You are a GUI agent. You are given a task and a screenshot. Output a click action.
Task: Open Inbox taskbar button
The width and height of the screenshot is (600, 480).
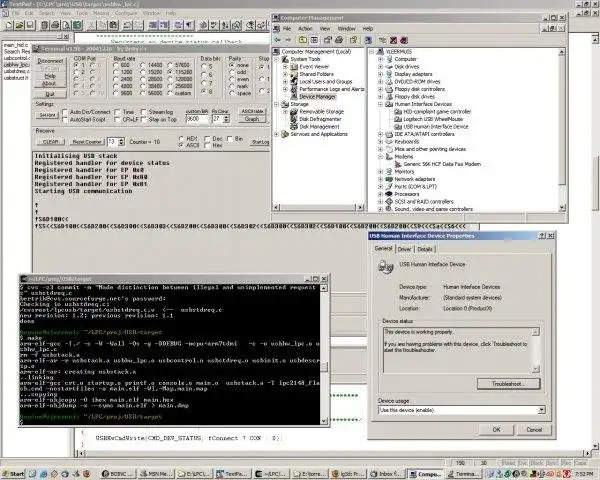click(x=386, y=473)
